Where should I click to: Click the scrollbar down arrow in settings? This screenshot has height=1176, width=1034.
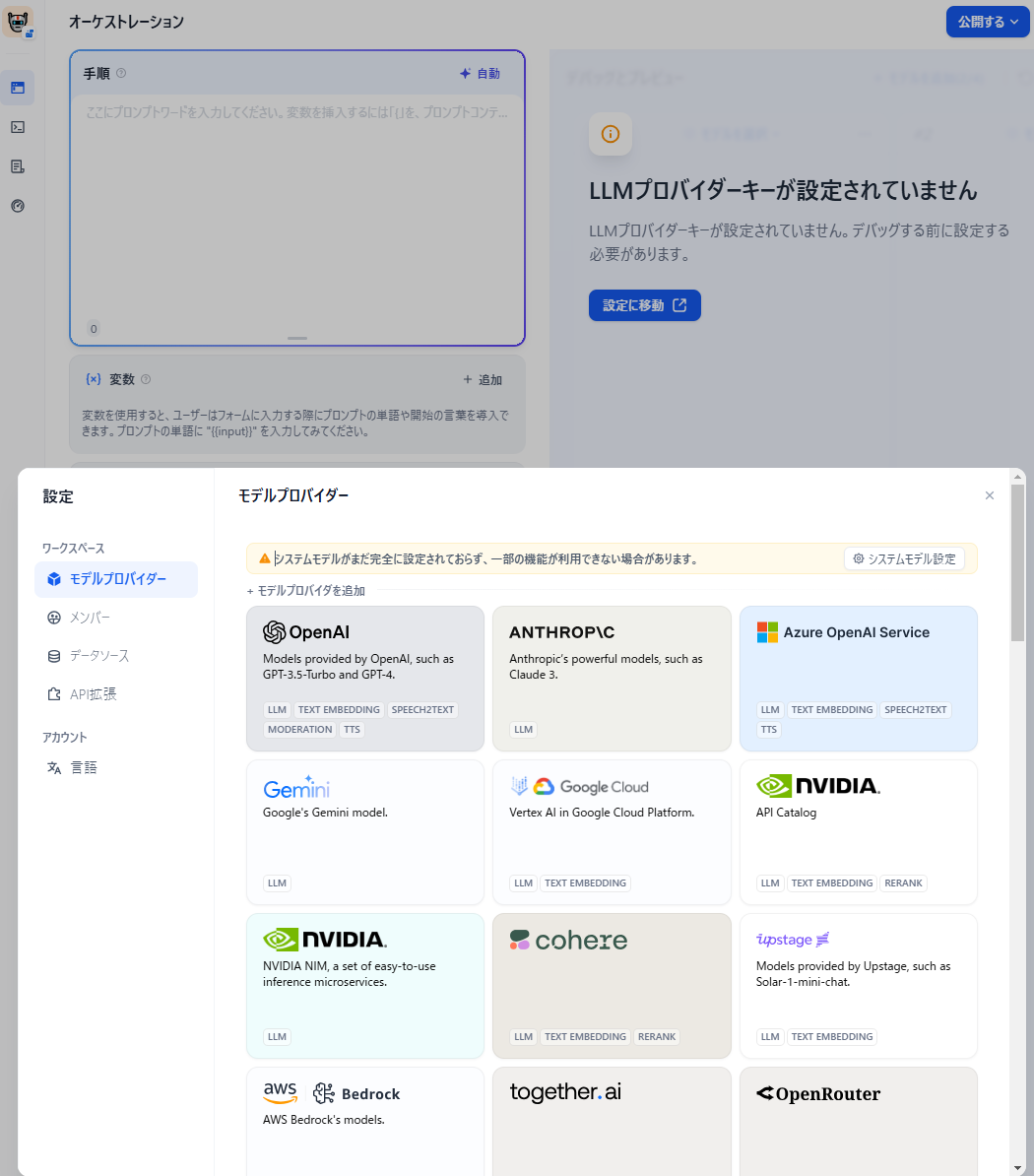tap(1017, 1168)
